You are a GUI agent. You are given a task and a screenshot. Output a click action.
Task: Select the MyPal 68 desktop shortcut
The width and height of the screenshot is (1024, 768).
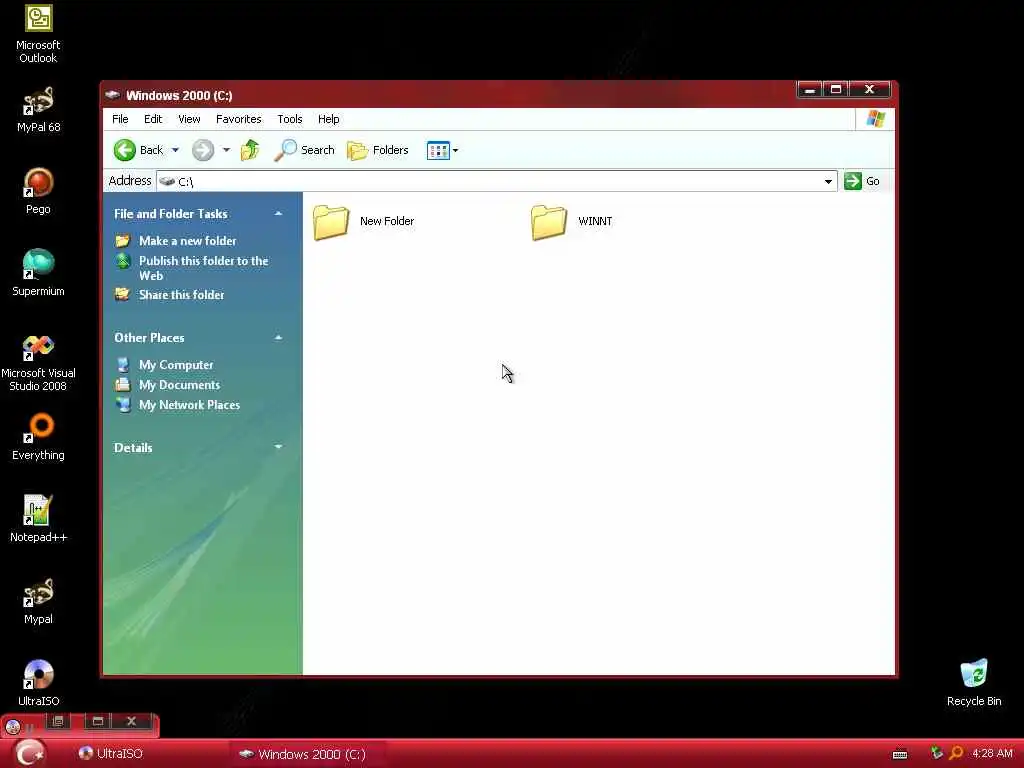(38, 109)
